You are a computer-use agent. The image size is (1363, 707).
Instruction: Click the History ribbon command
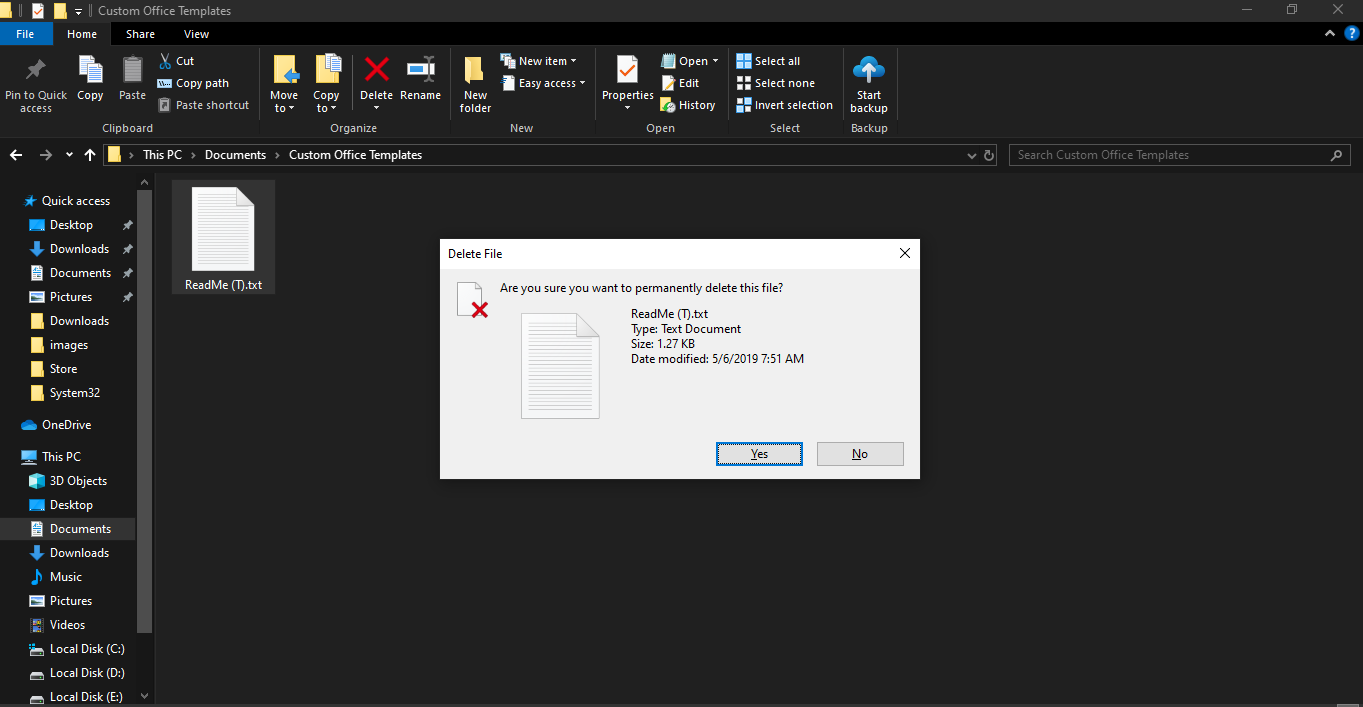pos(688,105)
